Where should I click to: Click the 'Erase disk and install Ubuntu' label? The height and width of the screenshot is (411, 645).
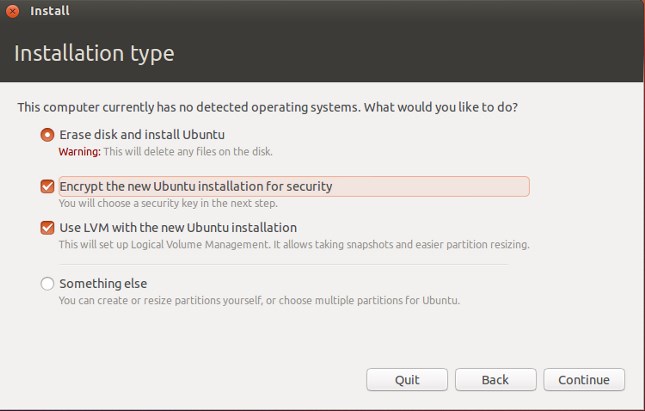[x=142, y=135]
